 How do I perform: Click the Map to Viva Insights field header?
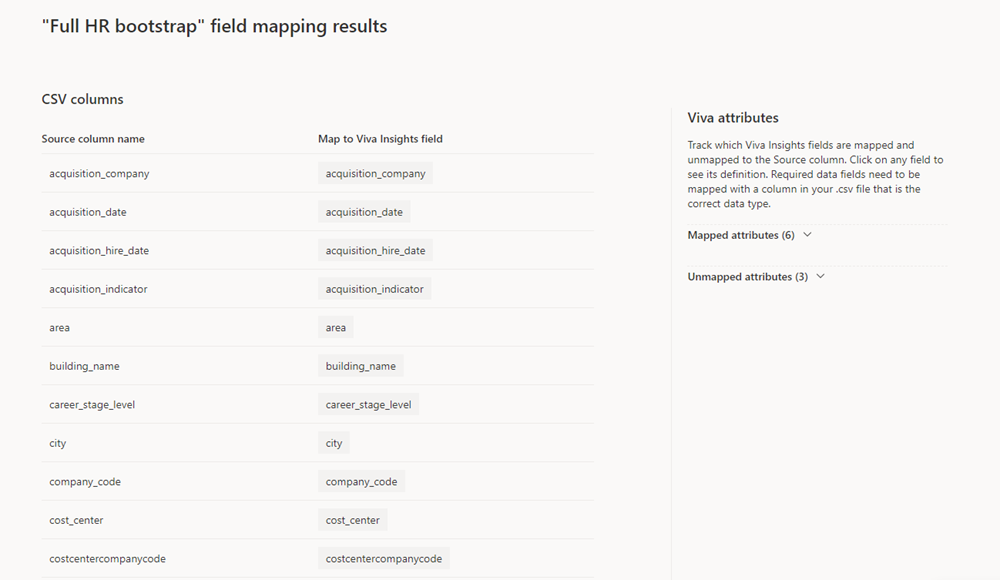click(x=380, y=138)
